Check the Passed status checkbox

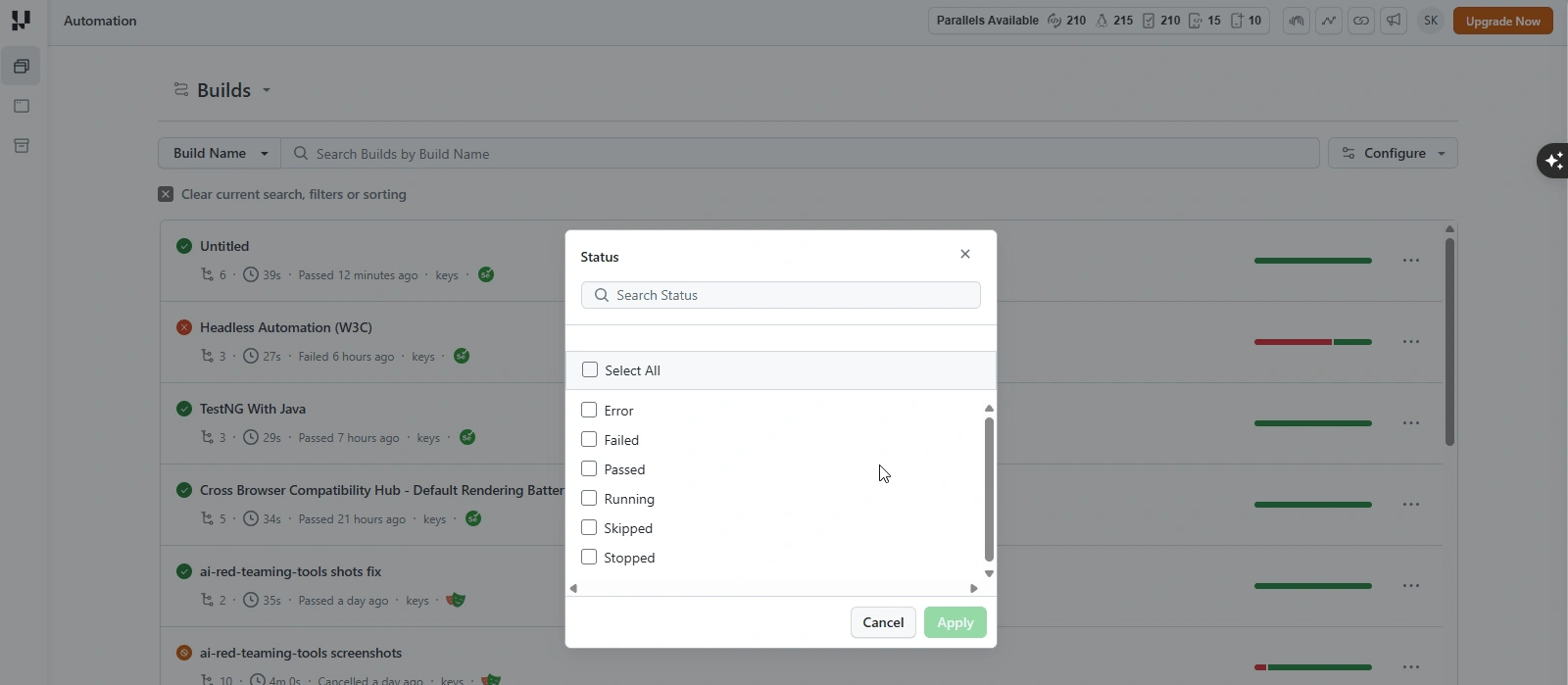coord(589,468)
